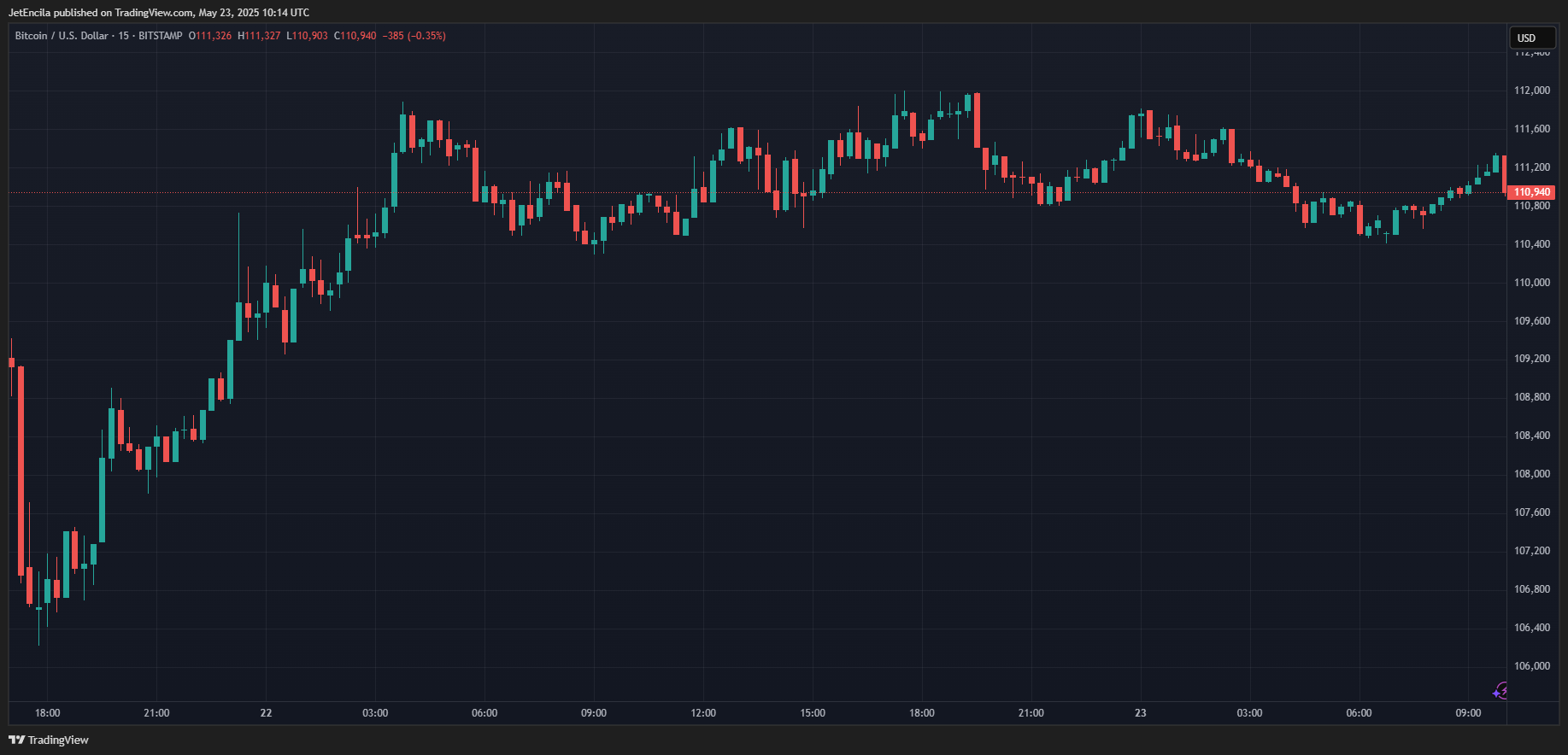Click the 106,000 price axis label

[1531, 666]
